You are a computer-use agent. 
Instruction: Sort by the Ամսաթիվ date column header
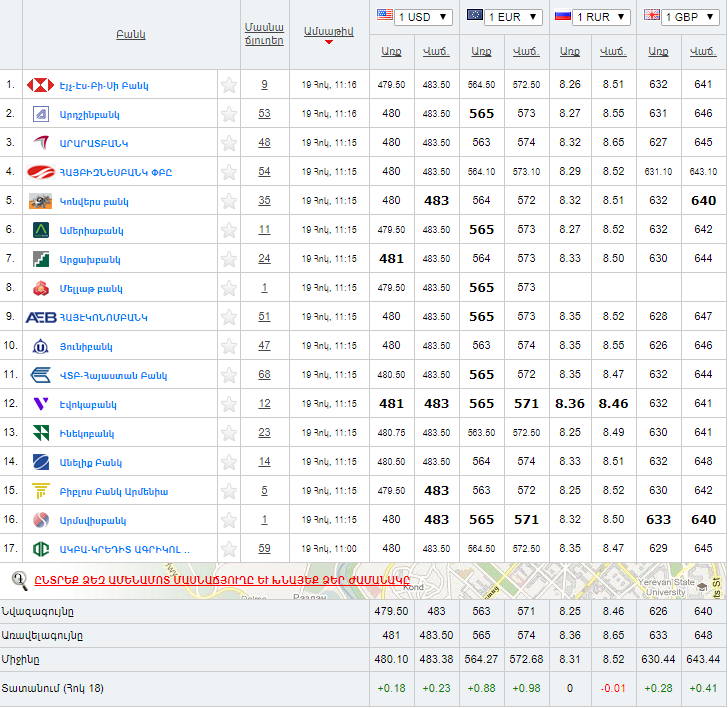(x=329, y=31)
